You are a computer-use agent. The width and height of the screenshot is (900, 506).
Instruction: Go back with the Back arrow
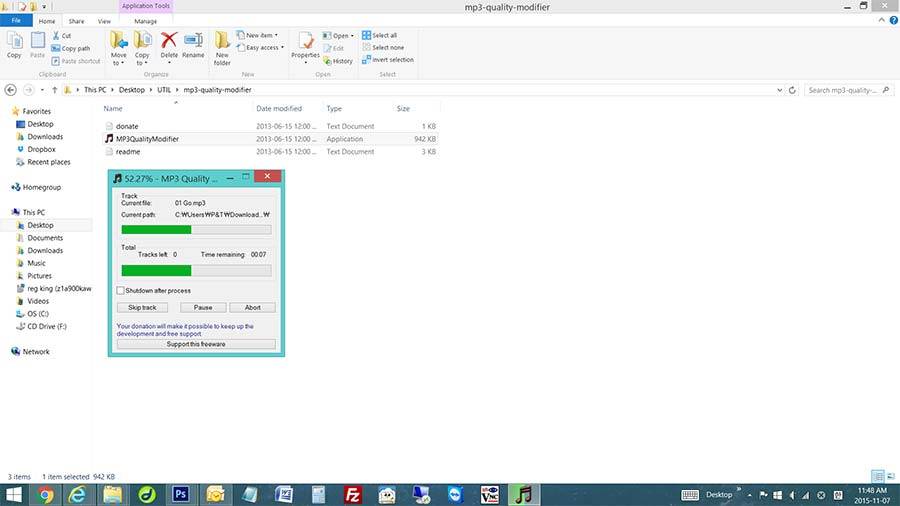tap(10, 90)
